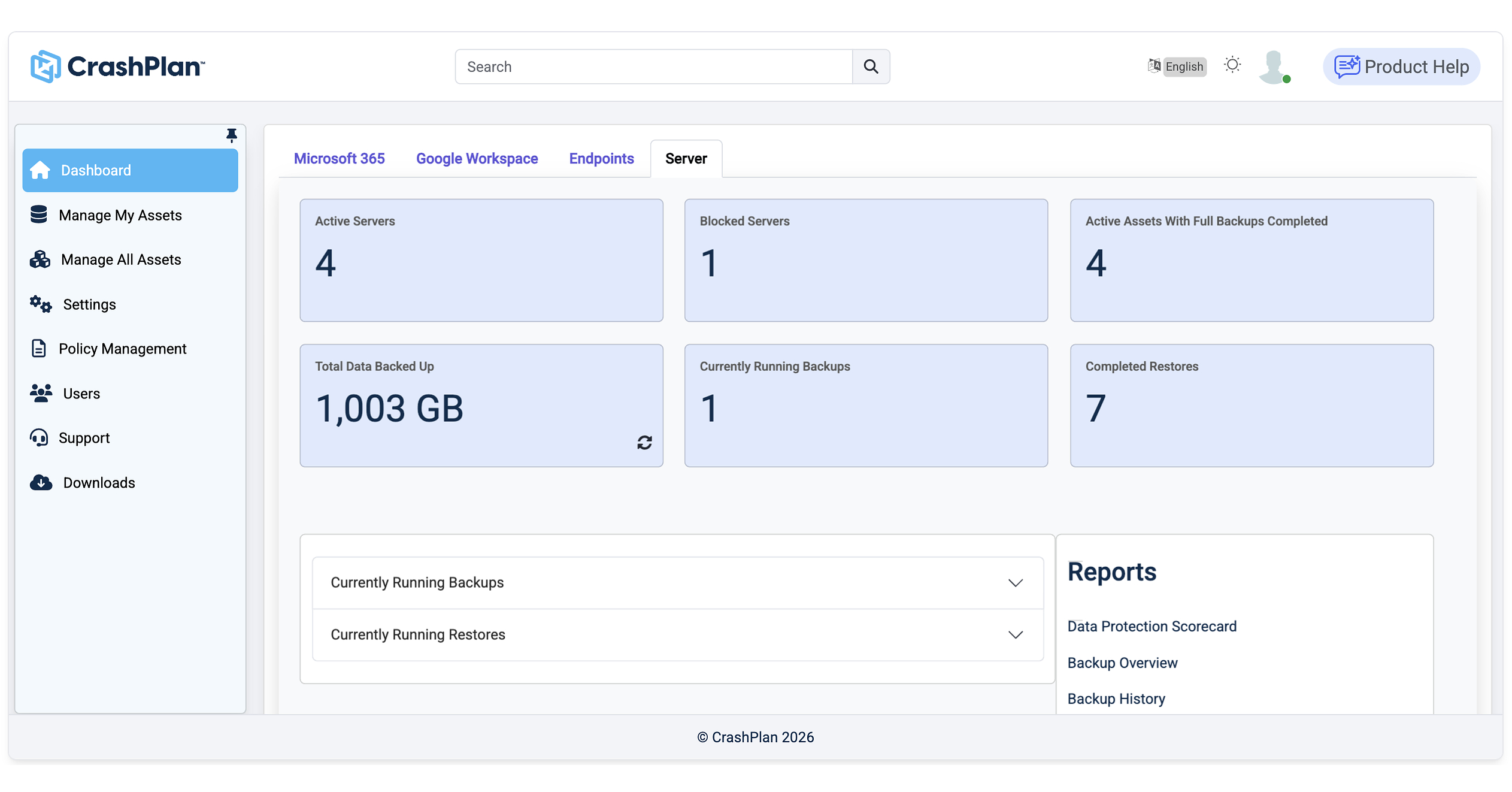Click the CrashPlan logo

pyautogui.click(x=118, y=66)
